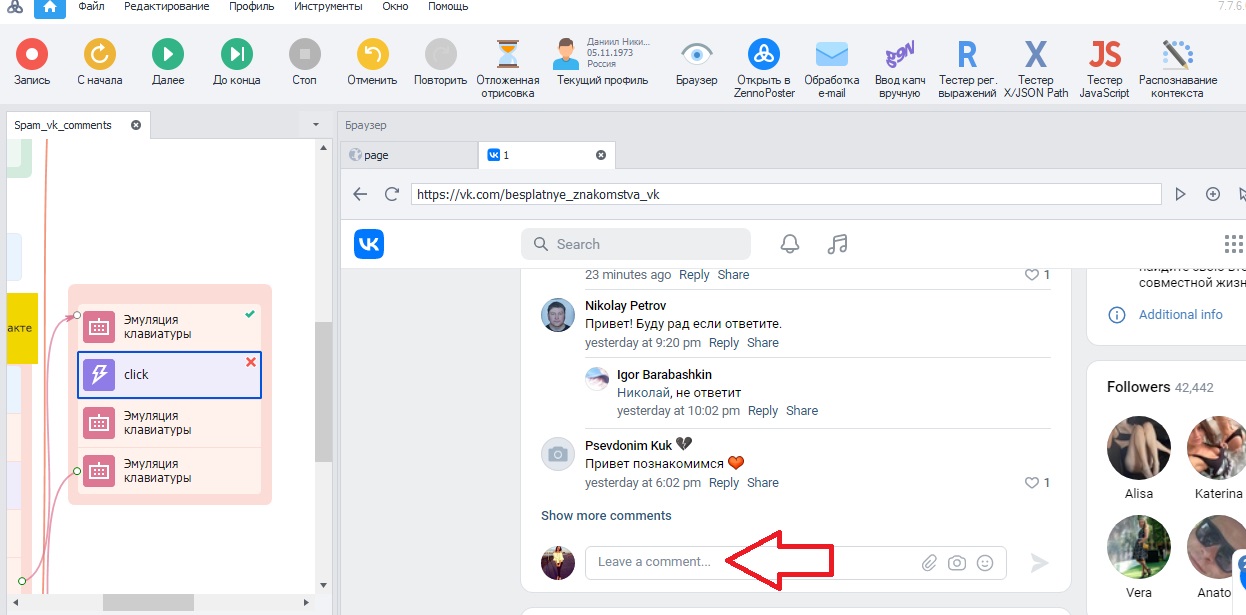Reload the browser page
This screenshot has height=615, width=1246.
[392, 194]
